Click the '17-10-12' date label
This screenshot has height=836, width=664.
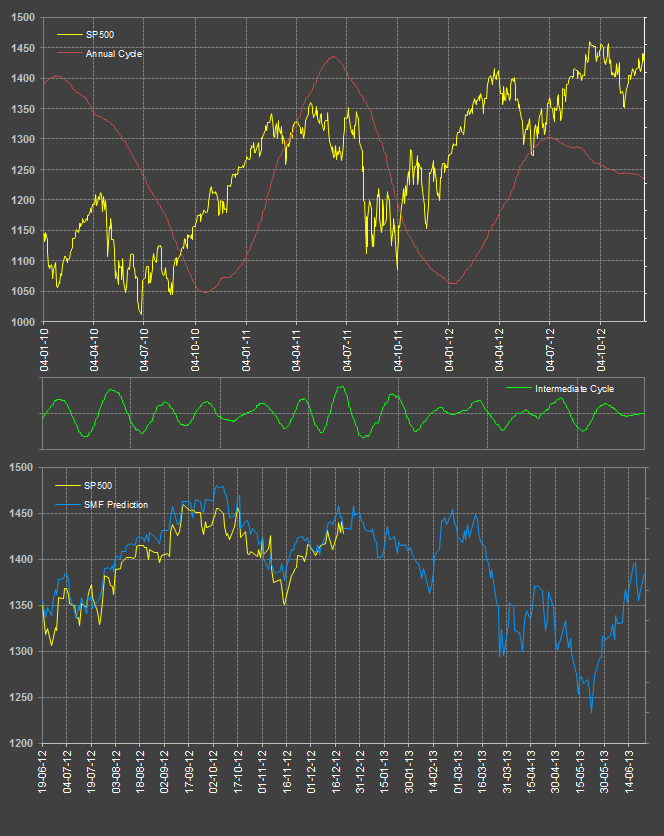[x=238, y=771]
